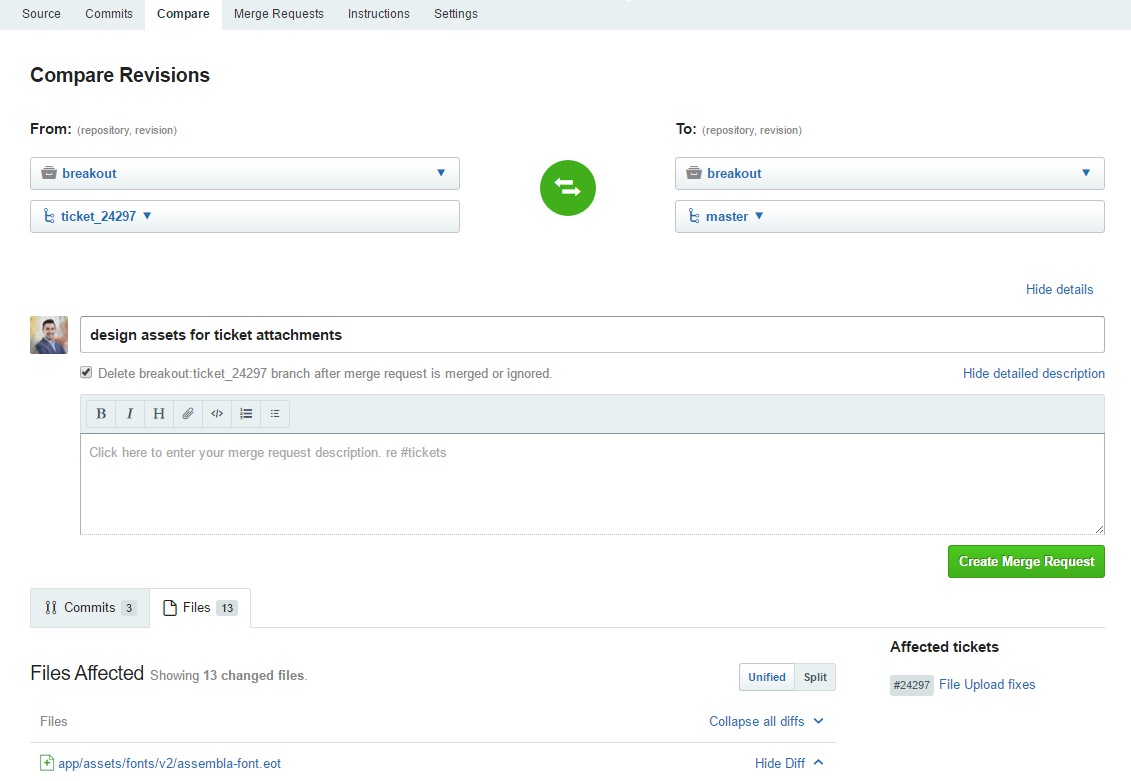Insert code block formatting icon
Image resolution: width=1131 pixels, height=781 pixels.
click(x=216, y=413)
